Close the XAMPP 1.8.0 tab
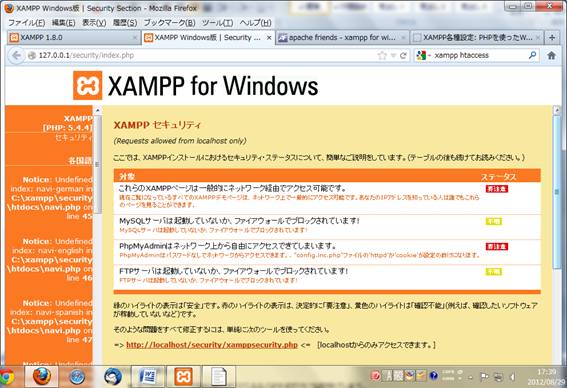 (x=135, y=38)
